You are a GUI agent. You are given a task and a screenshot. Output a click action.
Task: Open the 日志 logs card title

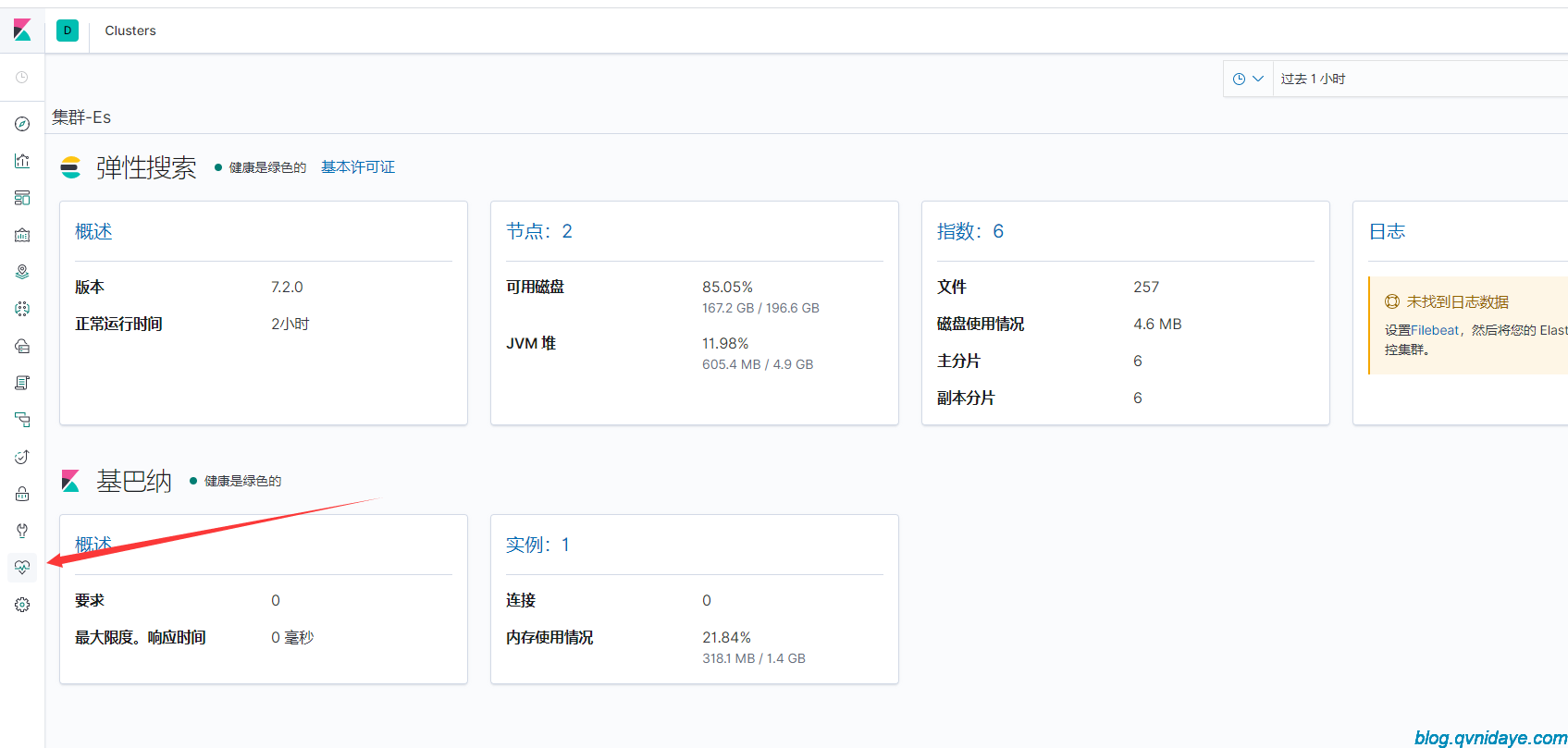pyautogui.click(x=1387, y=231)
